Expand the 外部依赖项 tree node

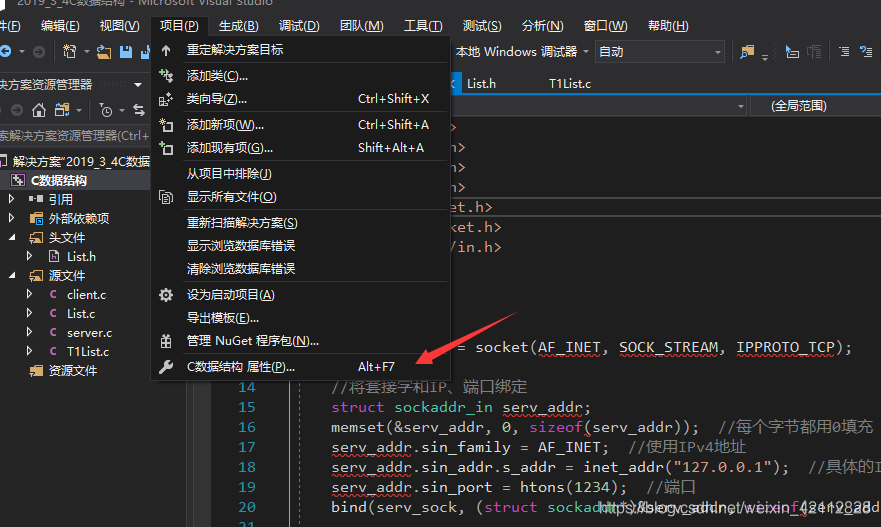coord(11,218)
